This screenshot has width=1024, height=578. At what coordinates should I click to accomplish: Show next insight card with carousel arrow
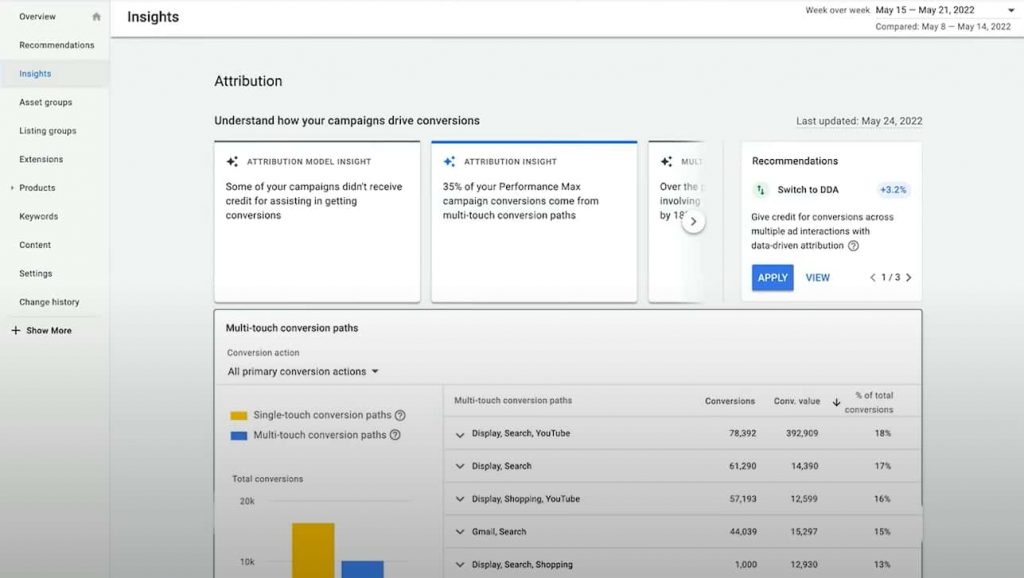pyautogui.click(x=694, y=221)
